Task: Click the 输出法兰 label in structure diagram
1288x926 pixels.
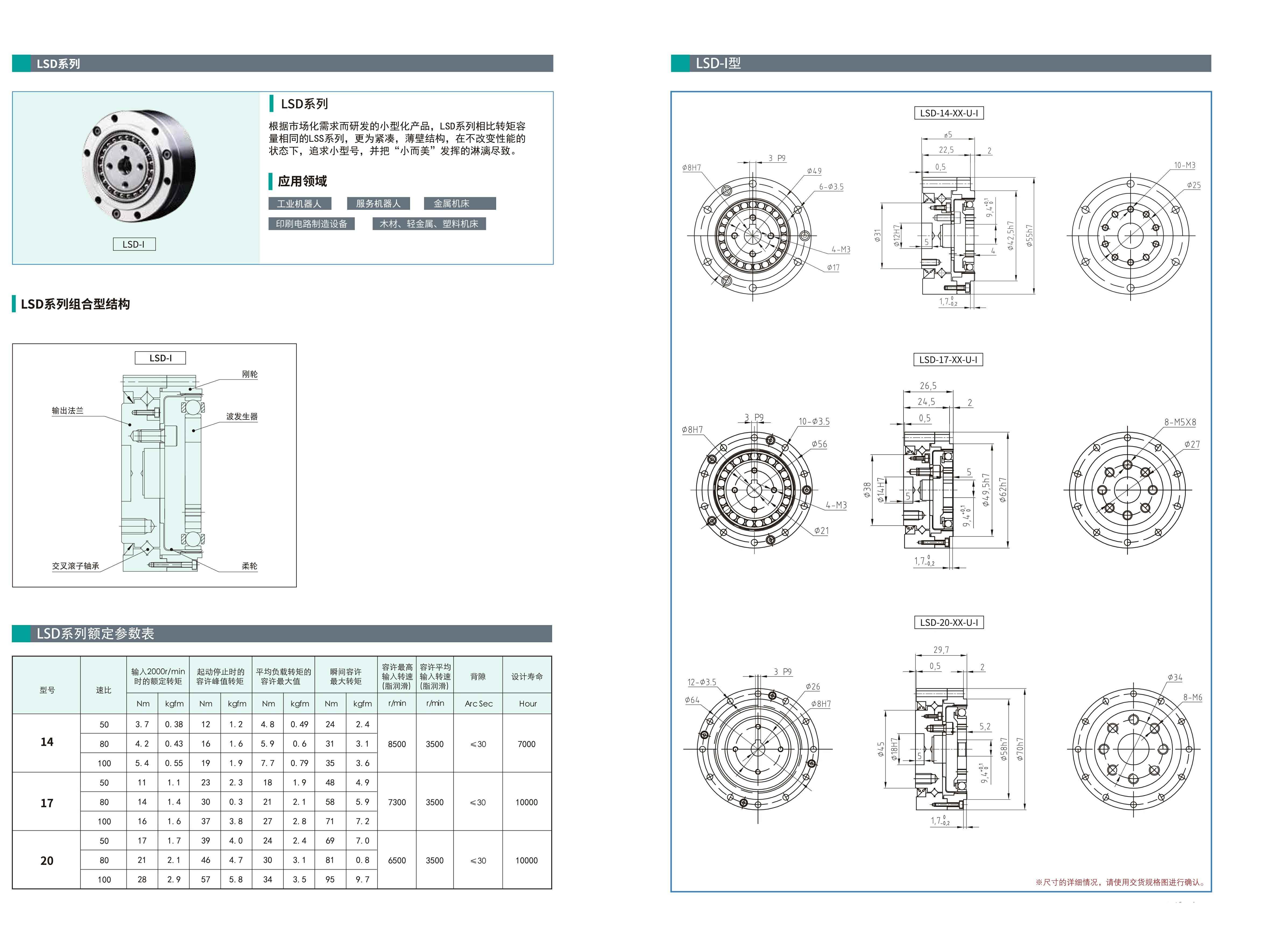Action: tap(68, 410)
